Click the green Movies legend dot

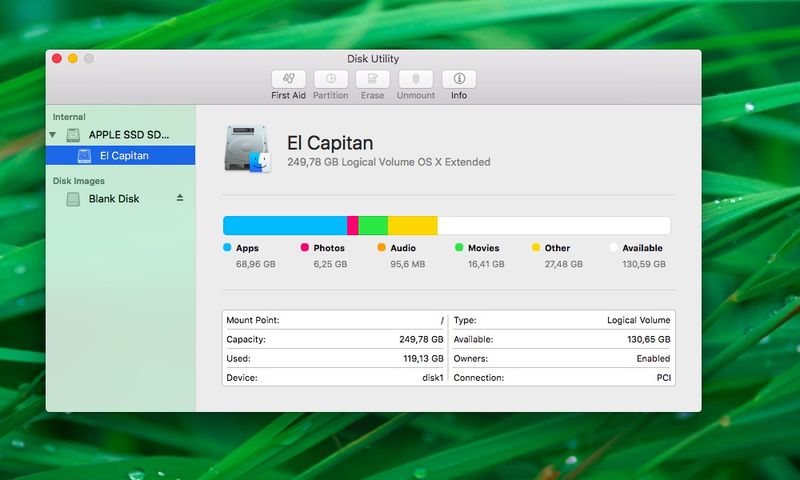(x=459, y=247)
